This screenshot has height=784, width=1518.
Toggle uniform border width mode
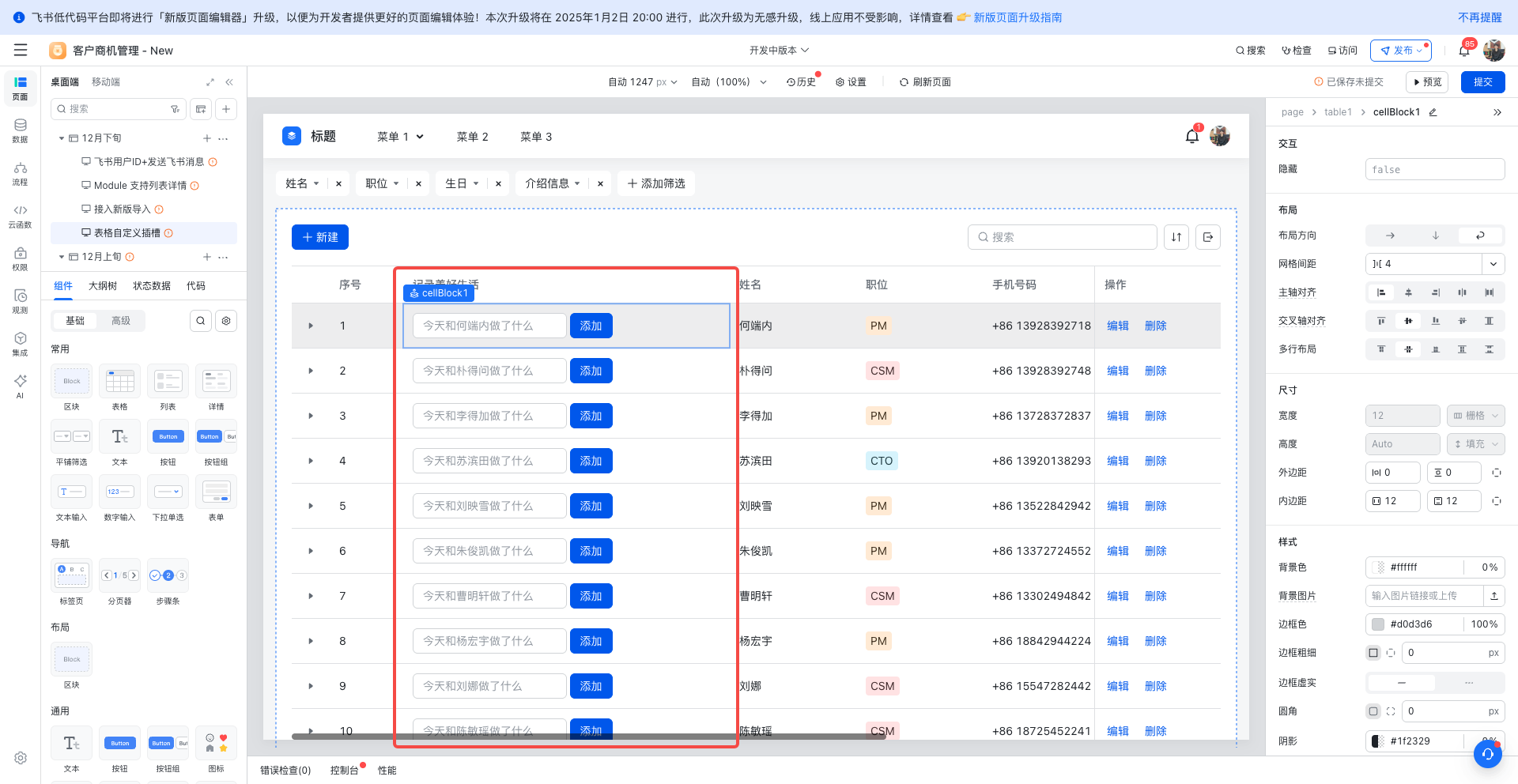tap(1373, 653)
